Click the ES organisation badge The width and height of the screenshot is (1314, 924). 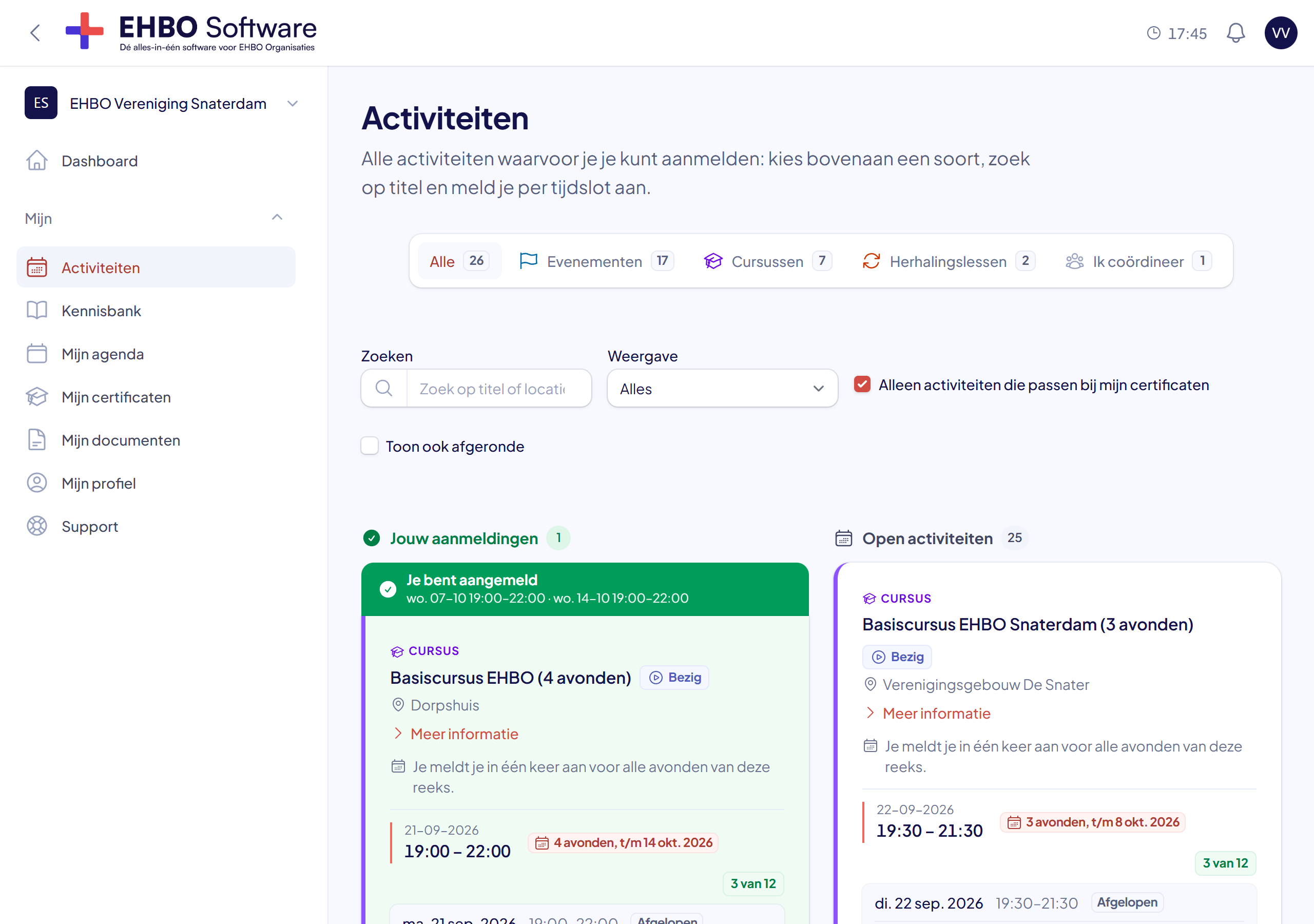click(x=41, y=103)
